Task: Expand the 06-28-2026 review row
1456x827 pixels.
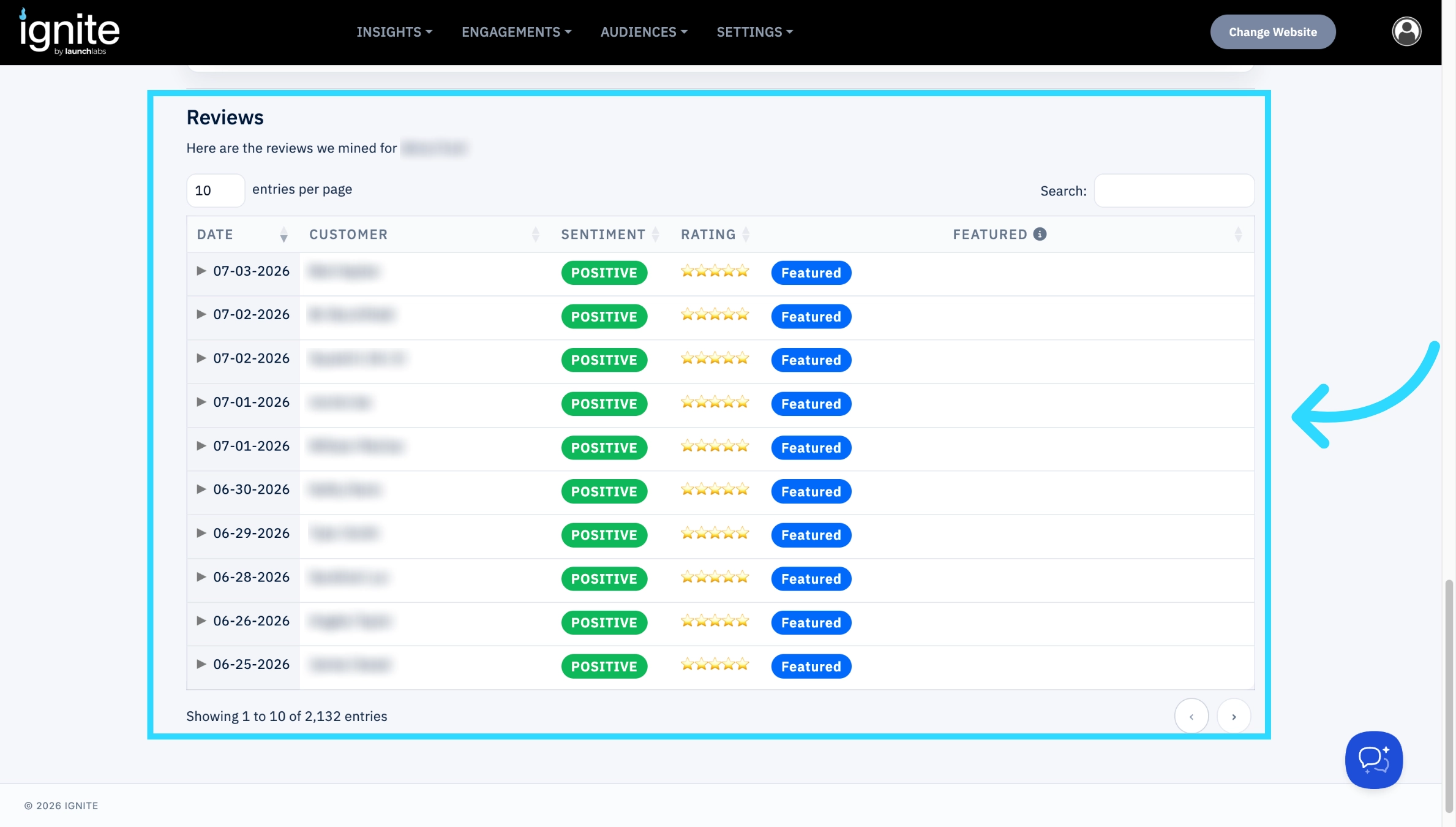Action: (201, 577)
